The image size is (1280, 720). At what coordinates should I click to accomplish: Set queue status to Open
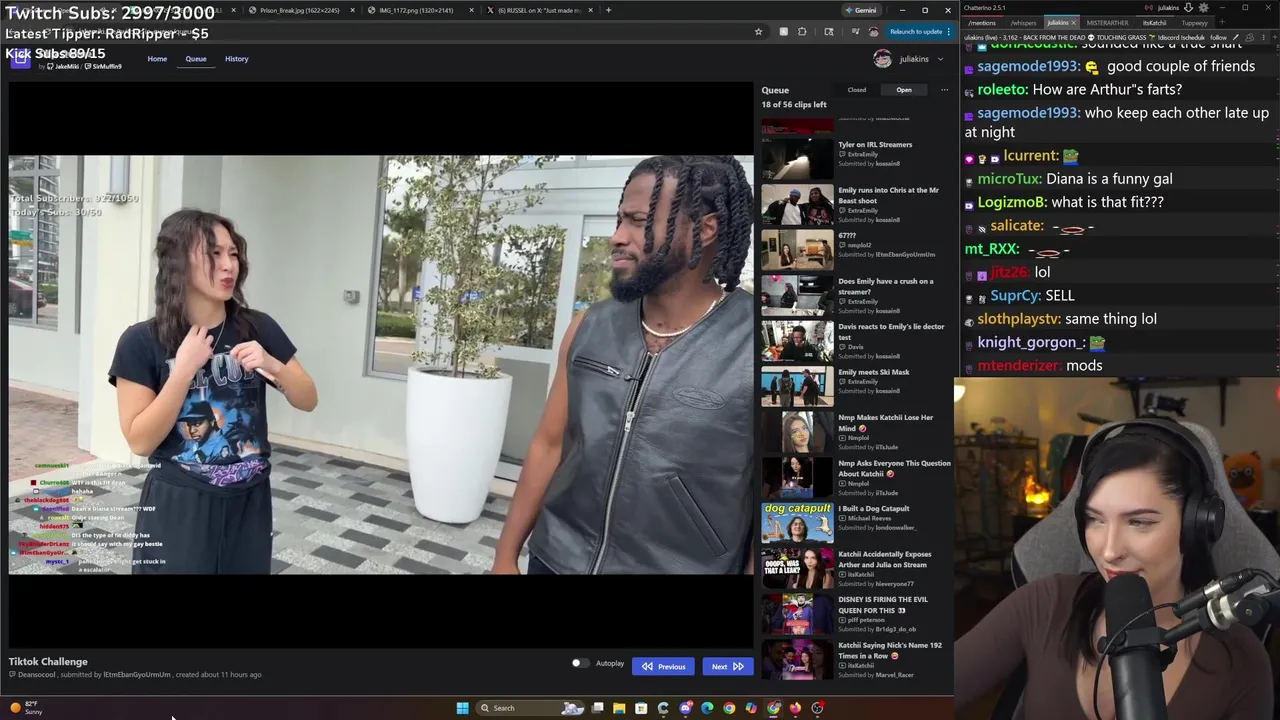click(904, 90)
